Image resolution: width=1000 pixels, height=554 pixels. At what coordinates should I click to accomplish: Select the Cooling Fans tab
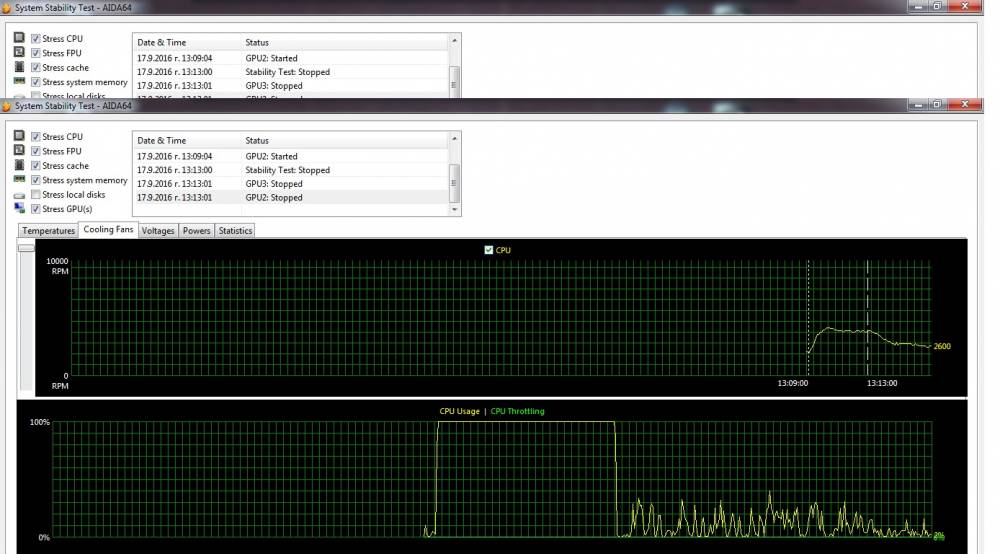click(108, 230)
